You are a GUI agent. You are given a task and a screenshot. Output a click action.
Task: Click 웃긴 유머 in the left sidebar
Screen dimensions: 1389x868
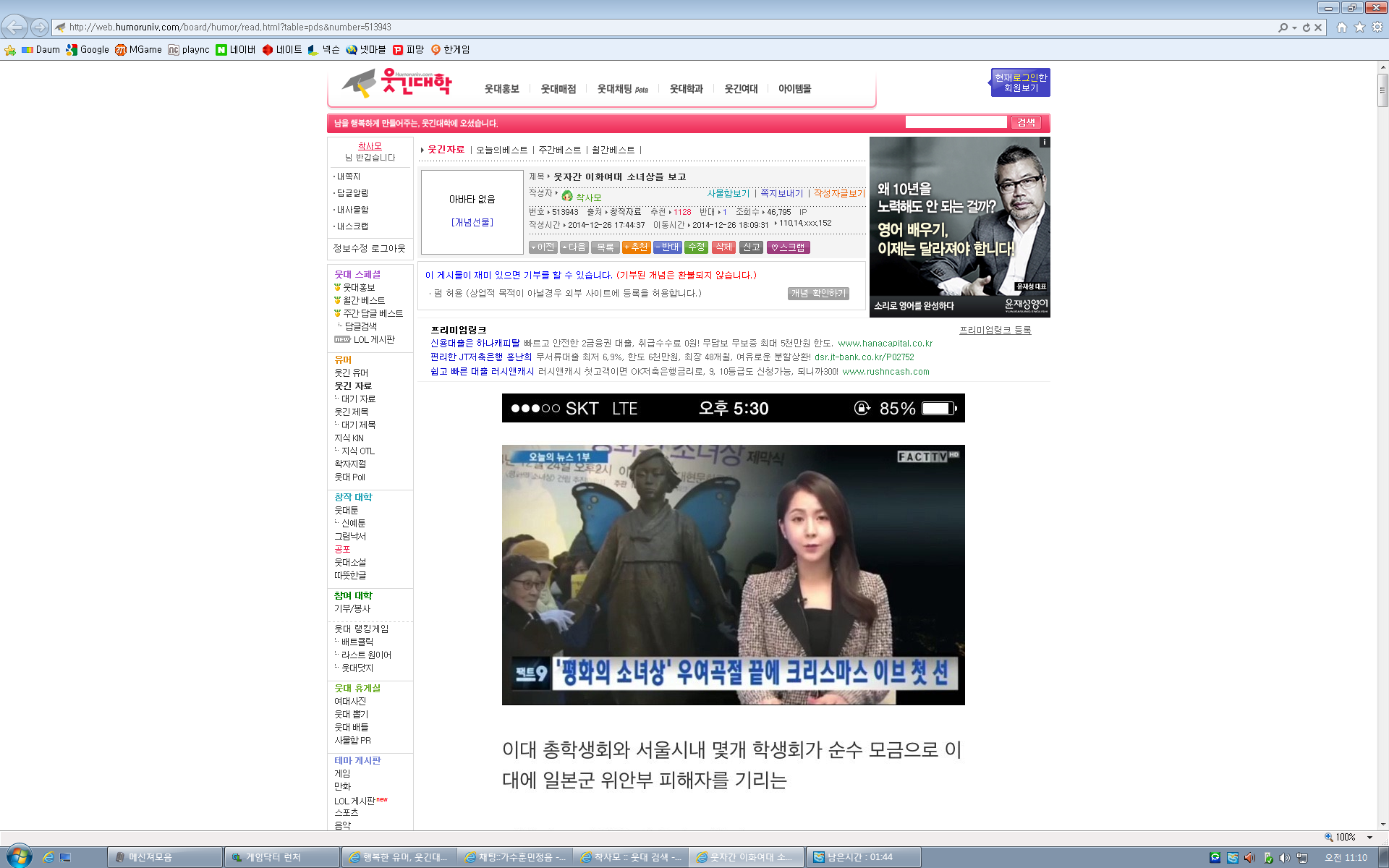tap(351, 373)
